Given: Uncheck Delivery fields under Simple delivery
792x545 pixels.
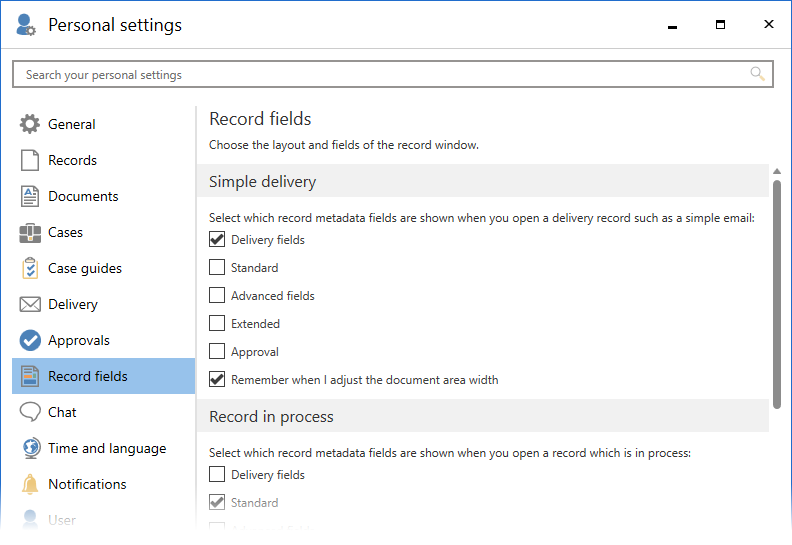Looking at the screenshot, I should [217, 240].
